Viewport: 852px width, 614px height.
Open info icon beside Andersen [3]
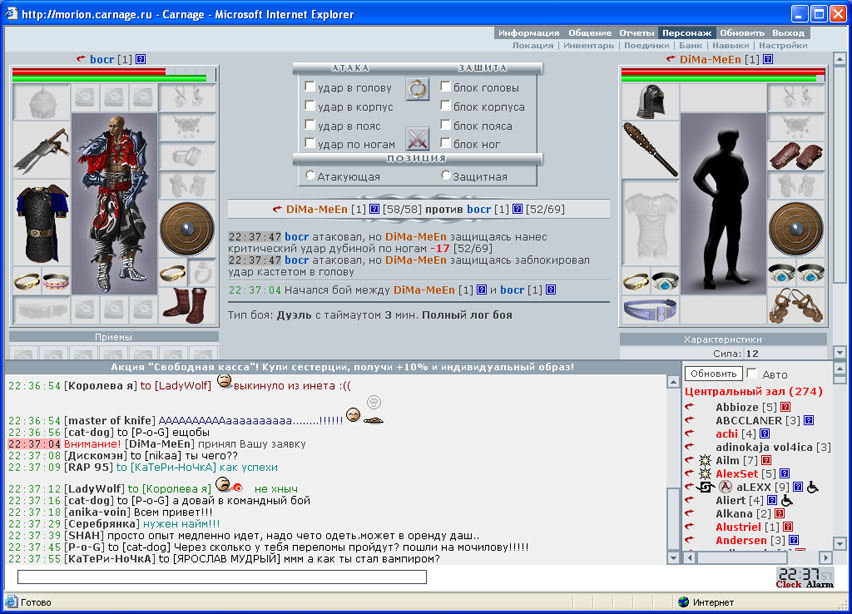click(x=794, y=540)
